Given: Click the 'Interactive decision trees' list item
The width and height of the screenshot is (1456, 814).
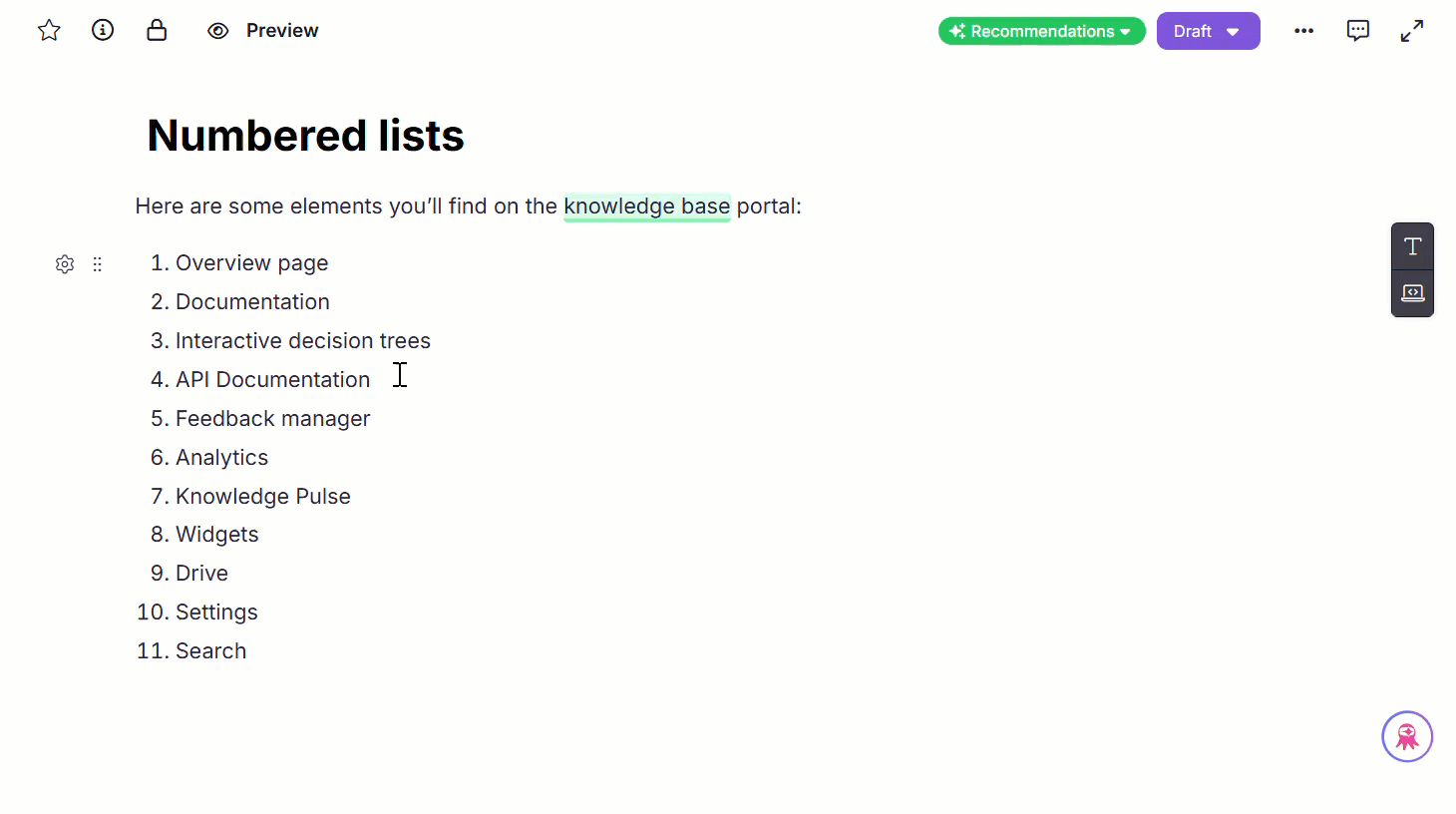Looking at the screenshot, I should (302, 341).
